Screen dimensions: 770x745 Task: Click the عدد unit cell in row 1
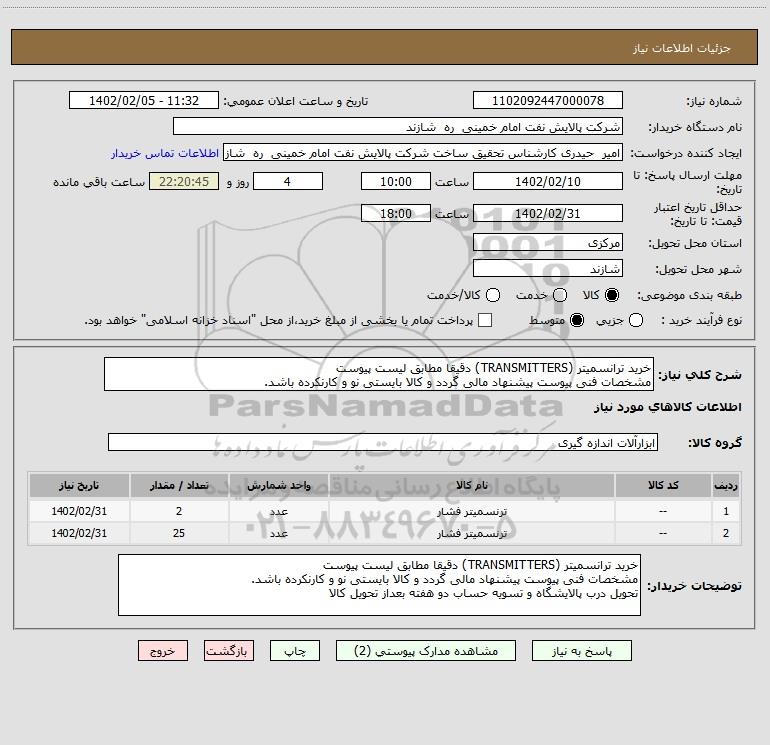click(278, 511)
